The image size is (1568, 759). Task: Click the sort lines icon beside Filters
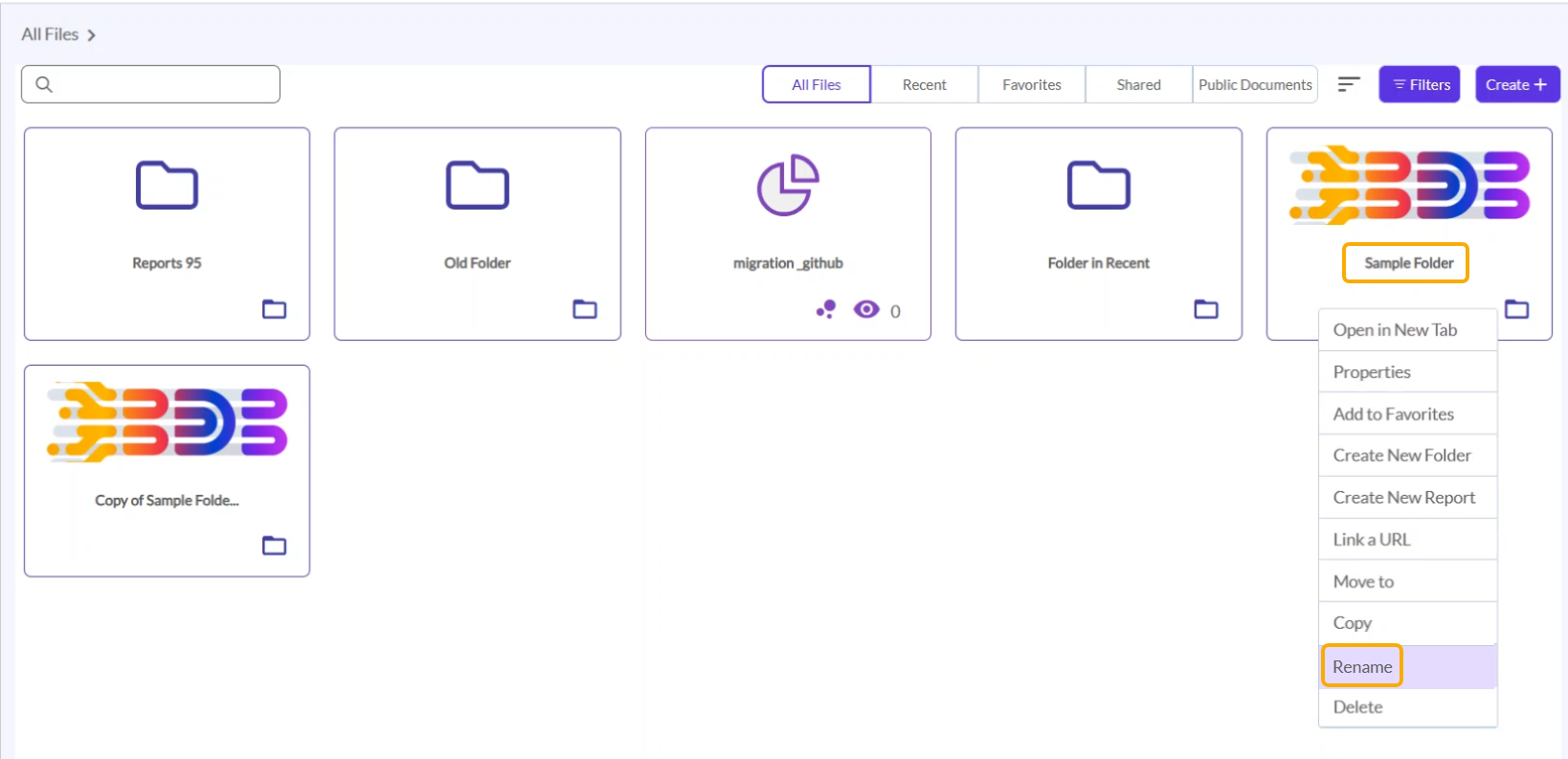point(1348,84)
